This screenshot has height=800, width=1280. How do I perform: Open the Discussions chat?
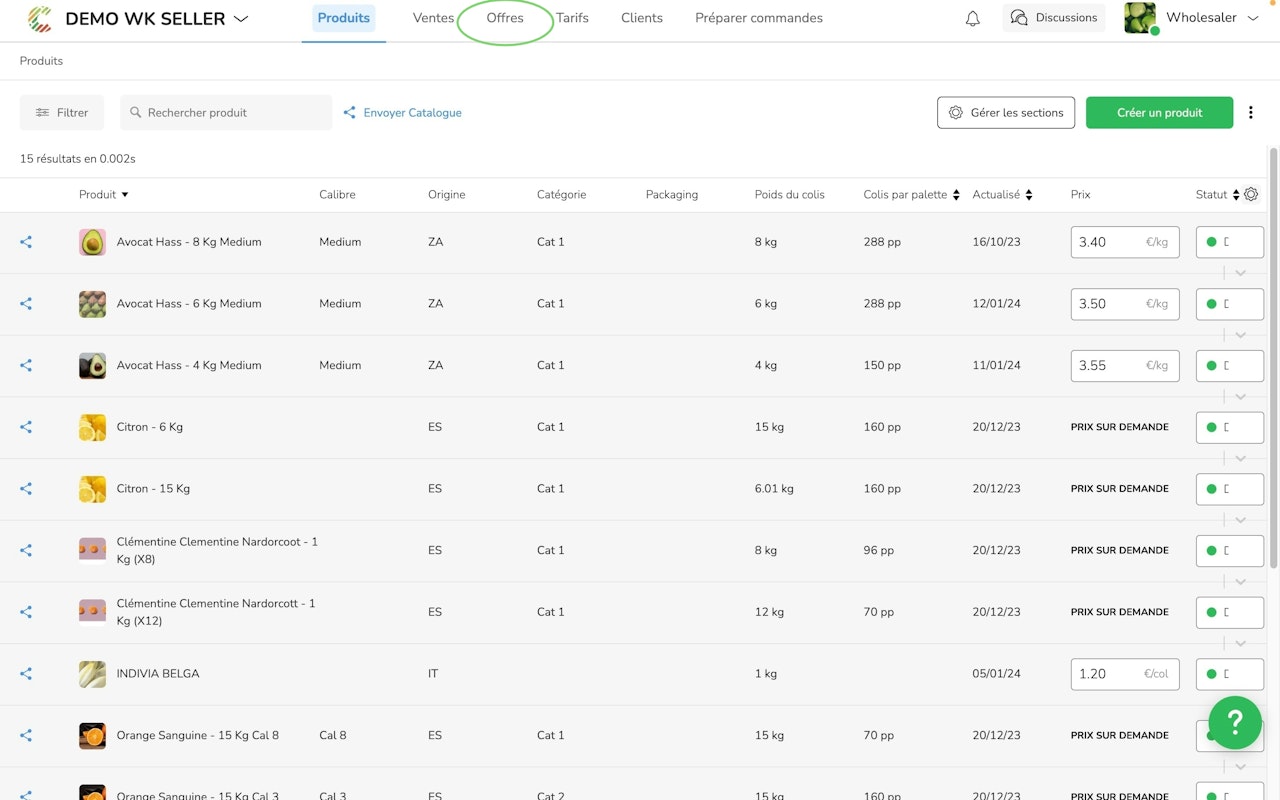(1053, 18)
